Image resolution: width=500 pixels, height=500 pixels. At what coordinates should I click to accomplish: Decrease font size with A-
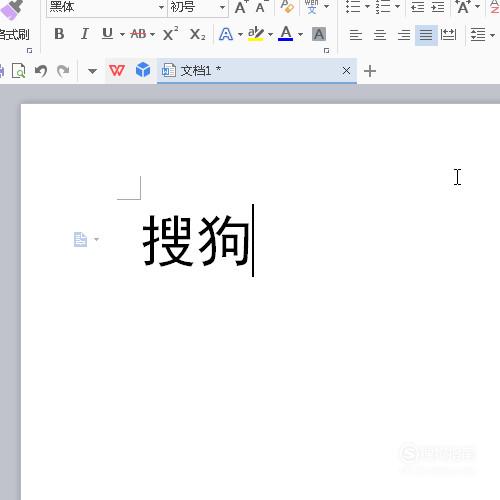(x=261, y=7)
